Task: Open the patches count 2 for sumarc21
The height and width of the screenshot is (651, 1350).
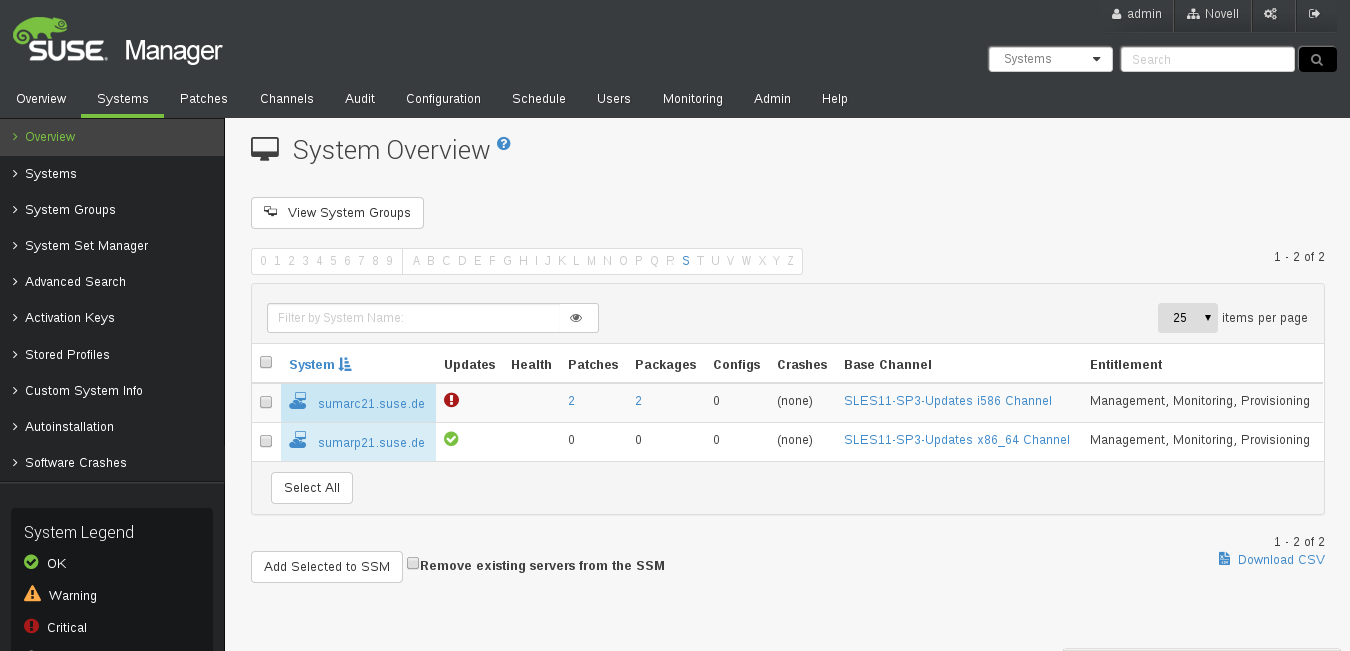Action: pyautogui.click(x=571, y=401)
